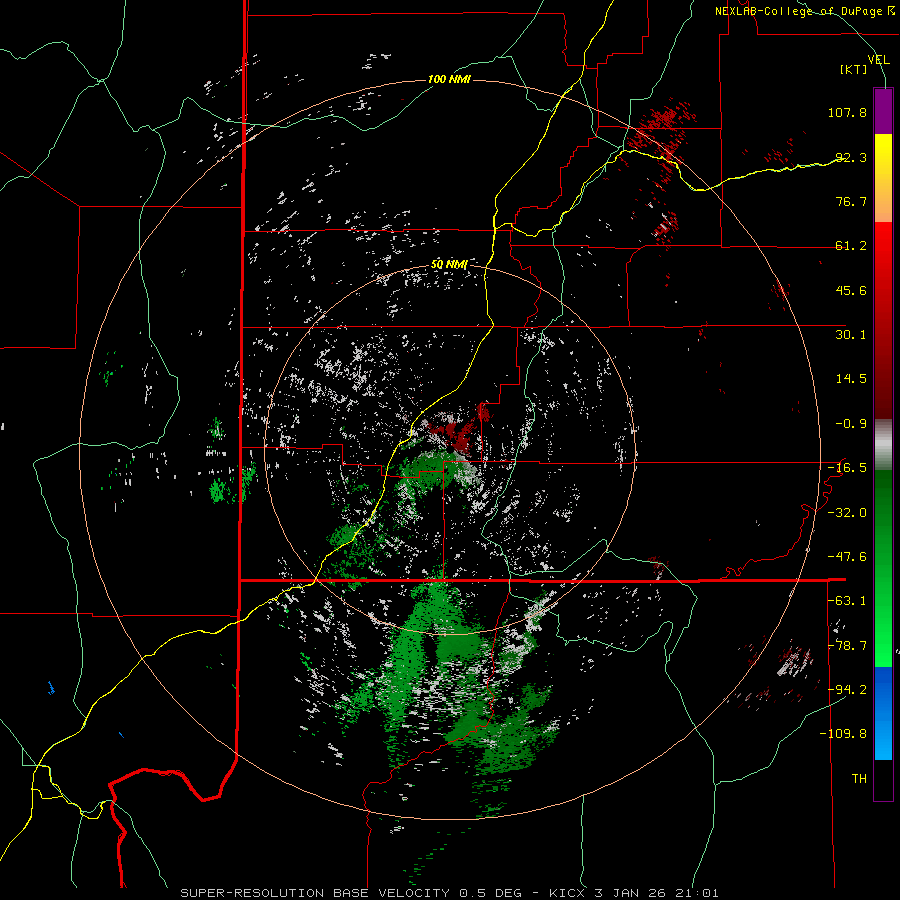The width and height of the screenshot is (900, 900).
Task: Click the -32.0 scale value
Action: click(x=847, y=513)
